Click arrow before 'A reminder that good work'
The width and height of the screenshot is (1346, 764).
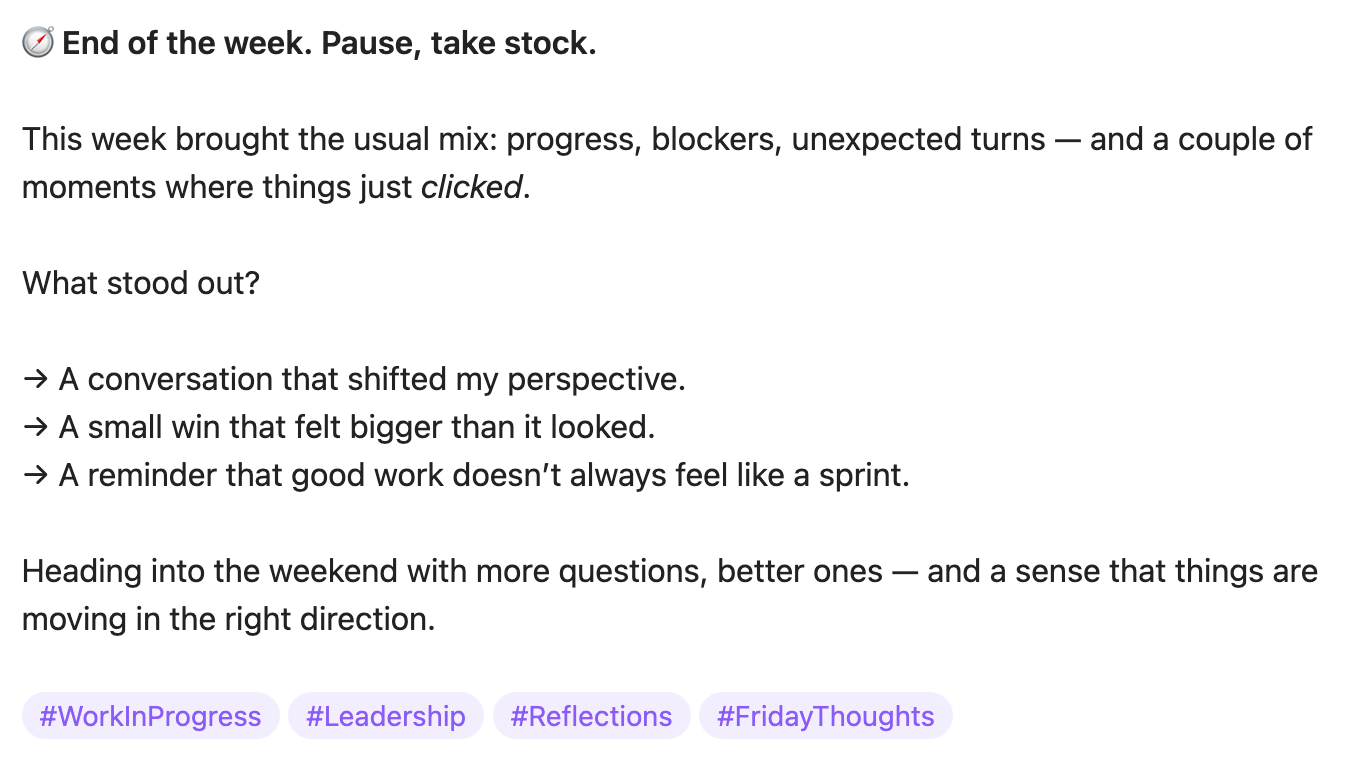pyautogui.click(x=35, y=476)
